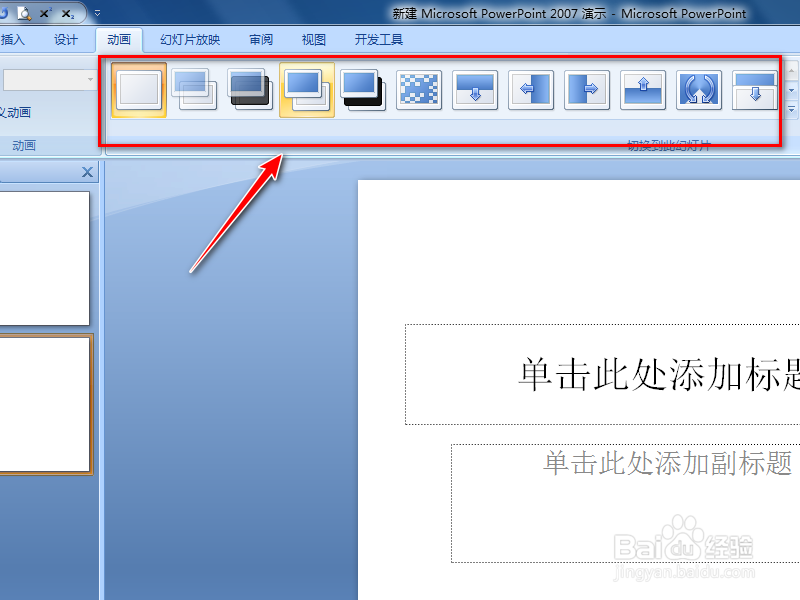The width and height of the screenshot is (800, 600).
Task: Apply the circular arrows transition
Action: click(x=699, y=90)
